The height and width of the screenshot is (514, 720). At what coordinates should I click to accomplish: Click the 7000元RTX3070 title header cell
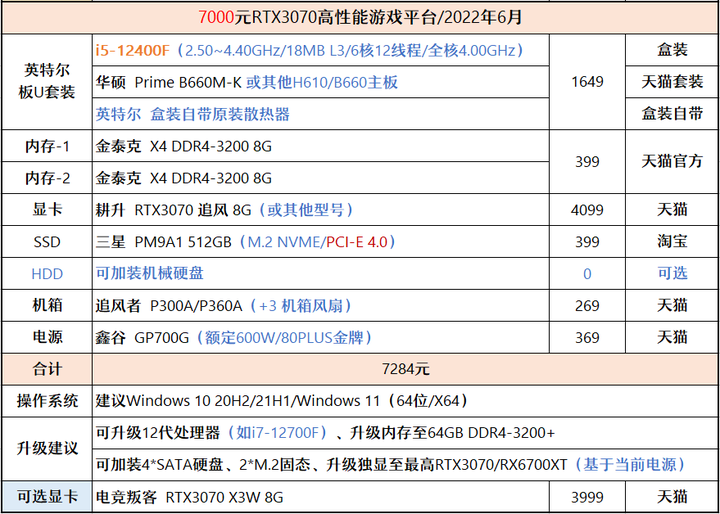tap(360, 17)
